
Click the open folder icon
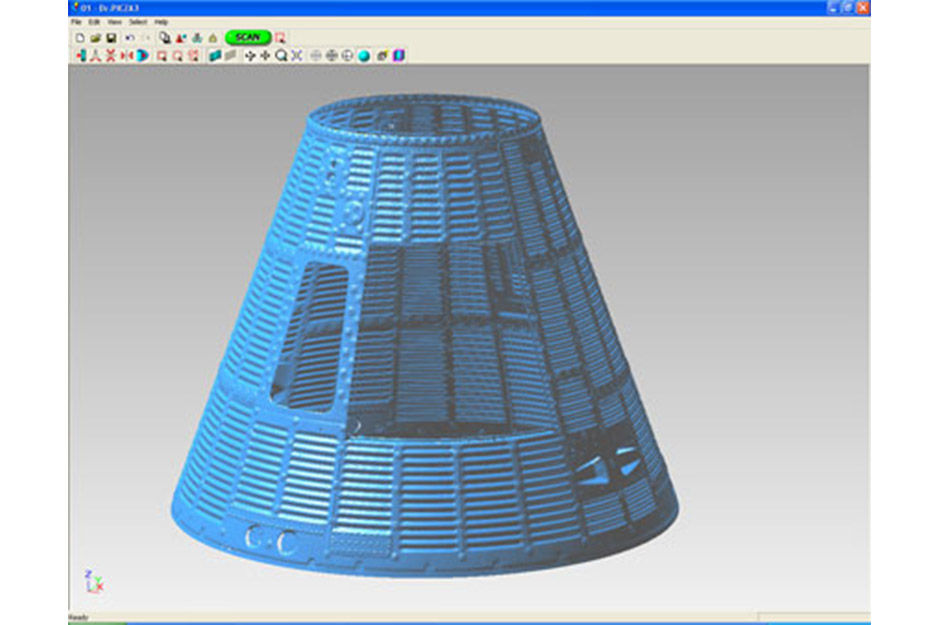coord(96,38)
